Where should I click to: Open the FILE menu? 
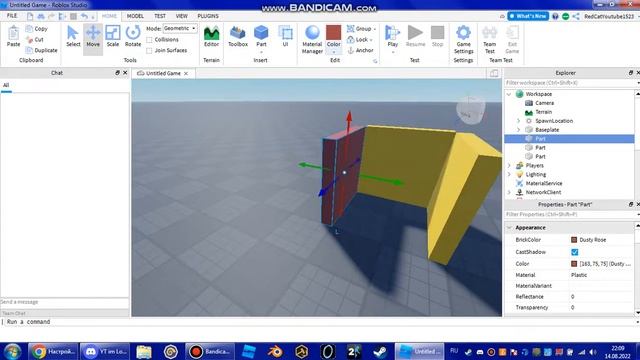(12, 16)
